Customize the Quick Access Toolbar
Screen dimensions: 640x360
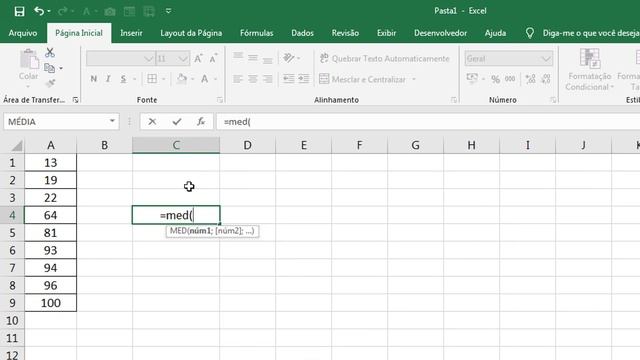(168, 11)
